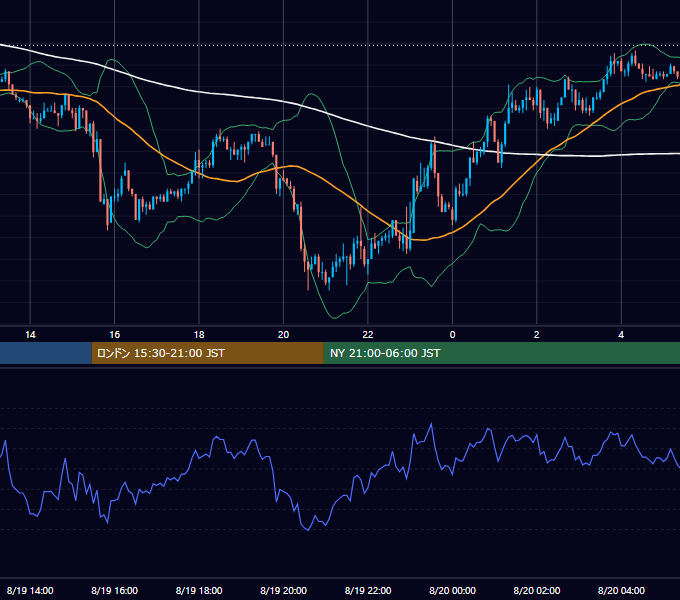The image size is (680, 600).
Task: Click the 8/19 22:00 date label
Action: coord(368,590)
